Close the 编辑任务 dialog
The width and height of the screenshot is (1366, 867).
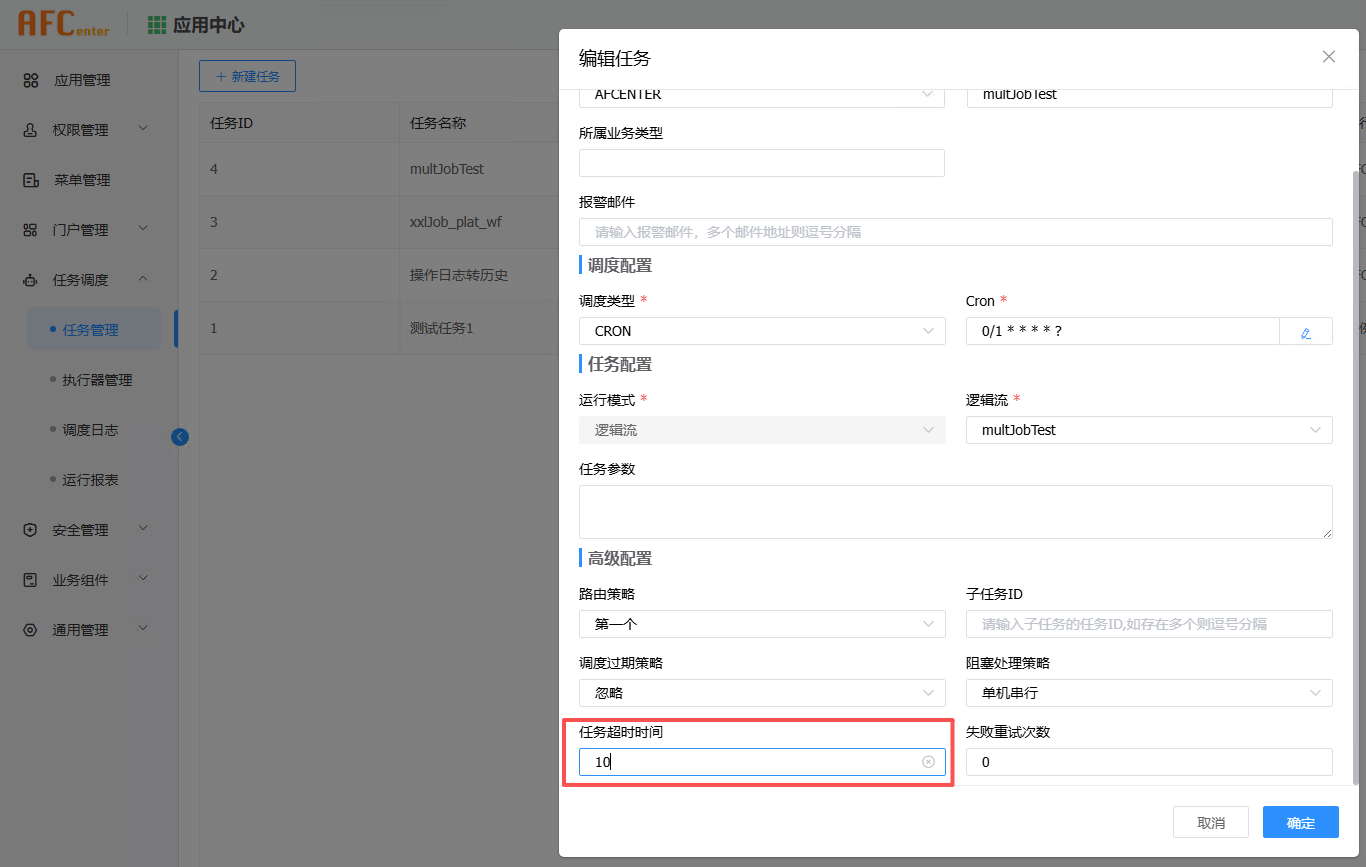[1328, 57]
